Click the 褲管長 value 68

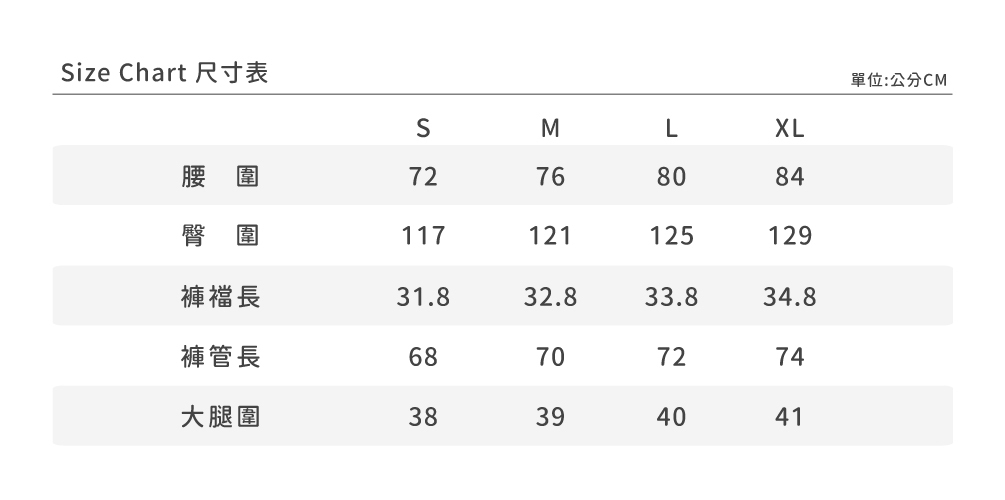tap(423, 356)
